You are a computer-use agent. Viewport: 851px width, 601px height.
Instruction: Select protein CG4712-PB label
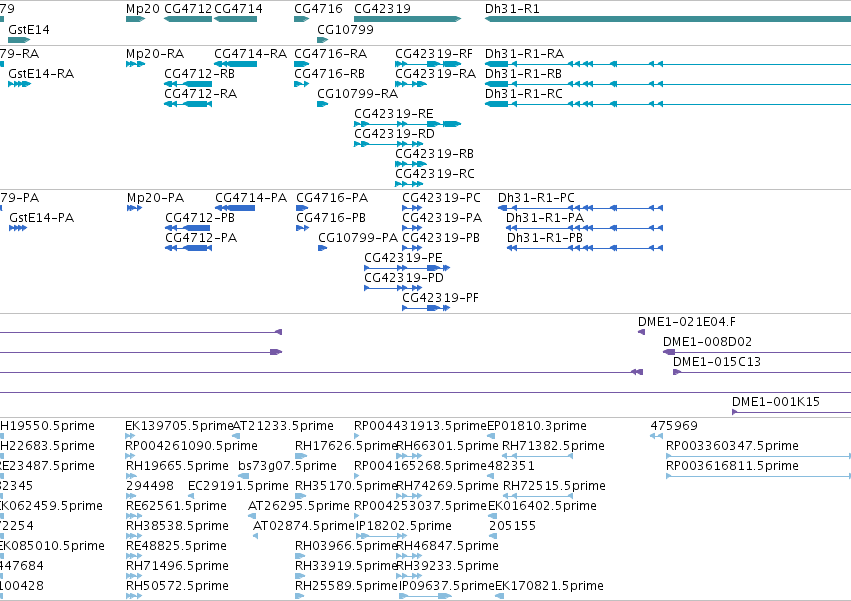[200, 218]
